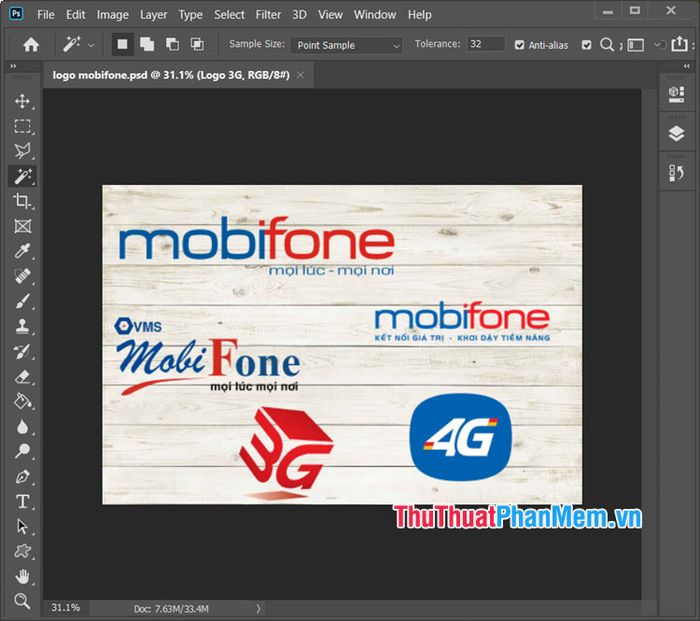Select the Pen tool
Viewport: 700px width, 621px height.
[22, 477]
